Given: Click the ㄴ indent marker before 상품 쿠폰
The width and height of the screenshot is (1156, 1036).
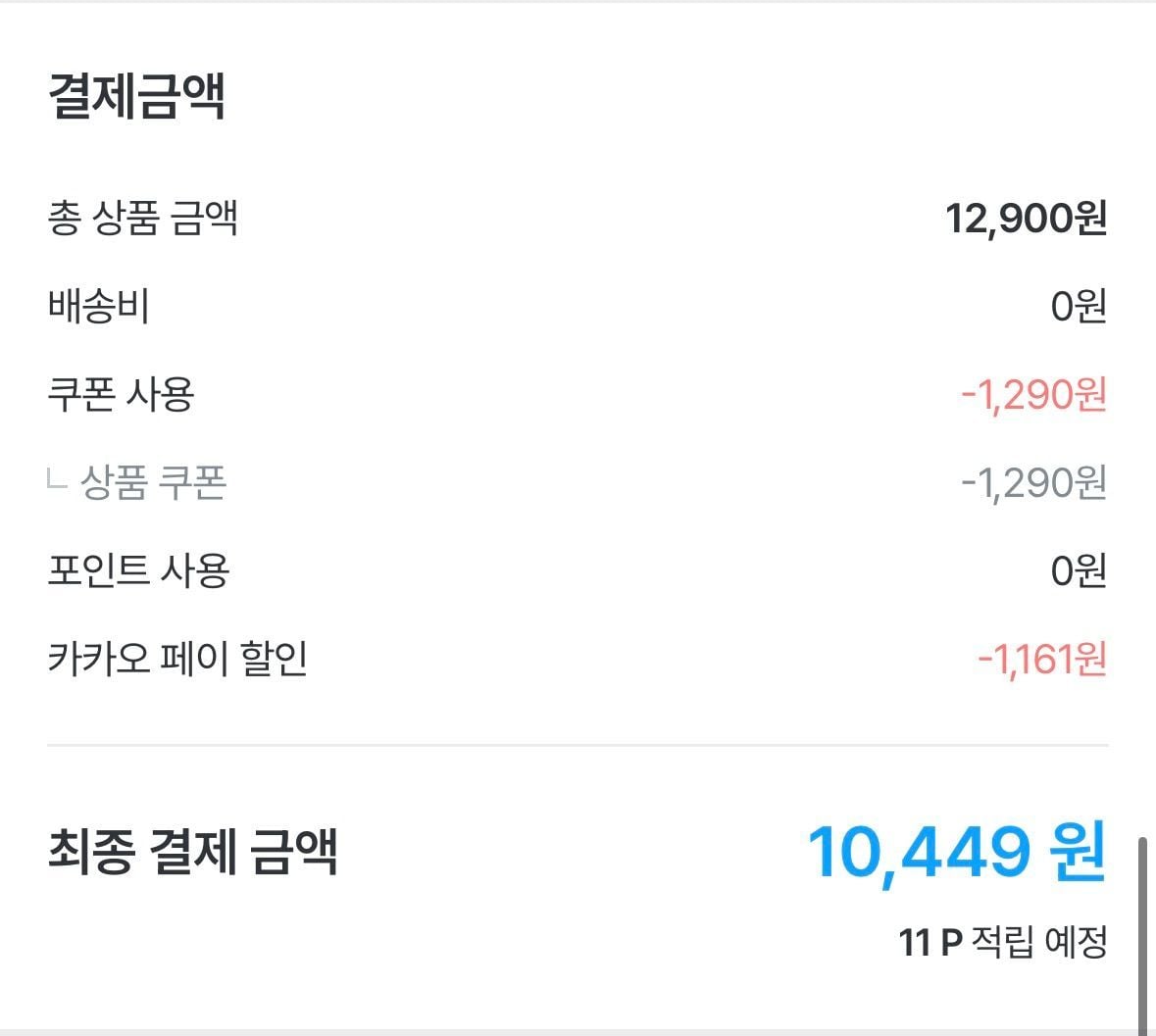Looking at the screenshot, I should pyautogui.click(x=57, y=480).
